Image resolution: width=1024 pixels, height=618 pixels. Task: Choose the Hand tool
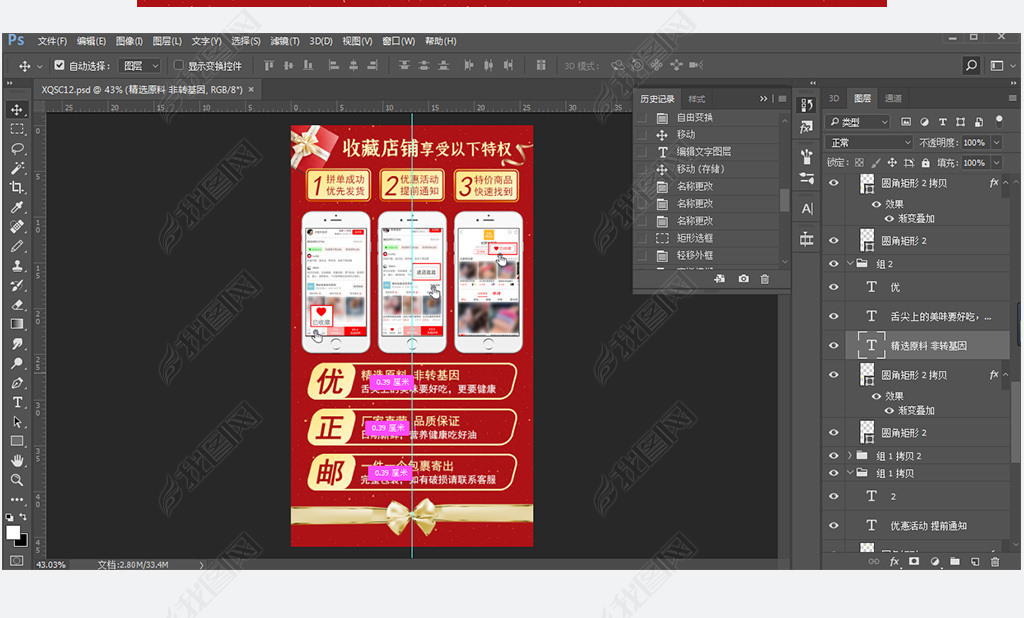17,461
